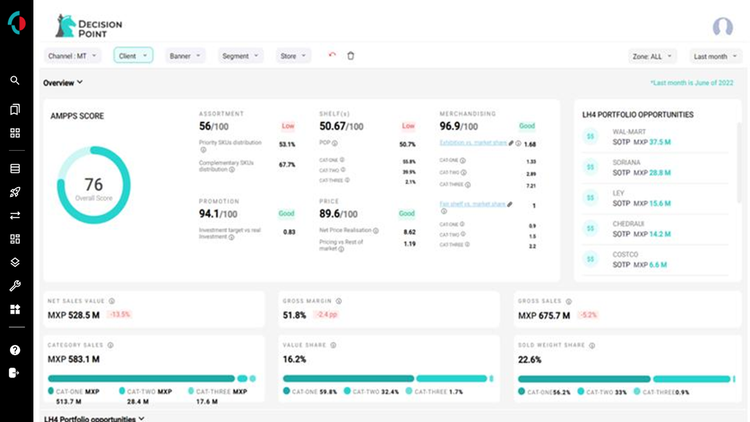Click the Price 89.6/100 score
Viewport: 750px width, 422px height.
[338, 214]
